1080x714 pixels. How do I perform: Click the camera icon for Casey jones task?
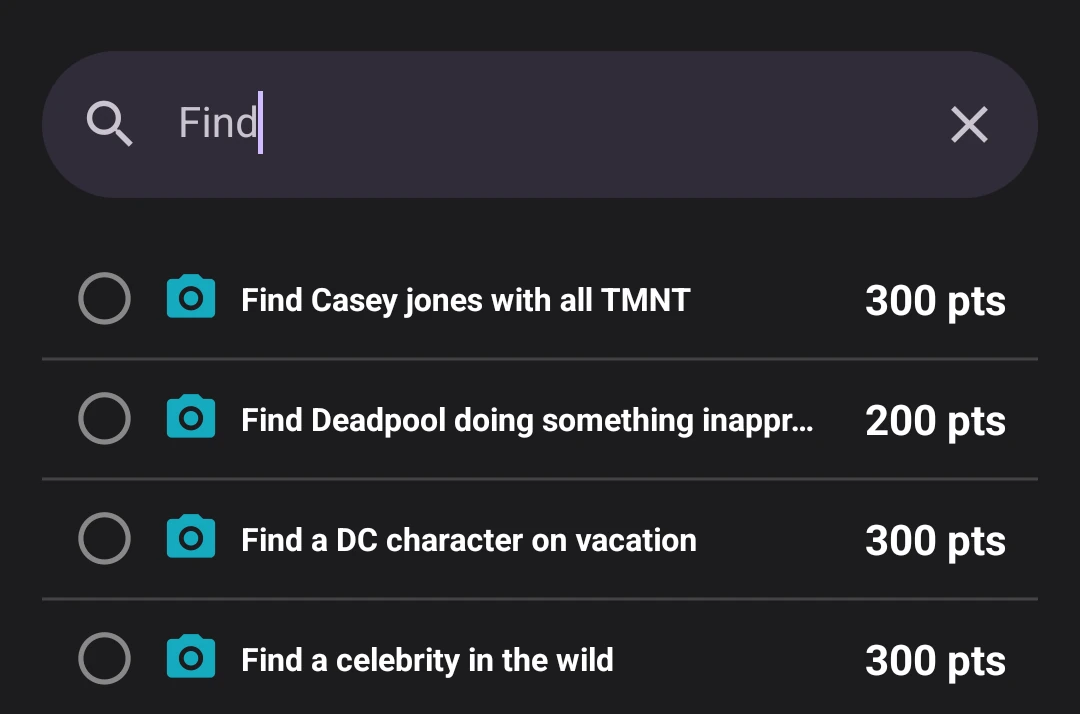(191, 297)
